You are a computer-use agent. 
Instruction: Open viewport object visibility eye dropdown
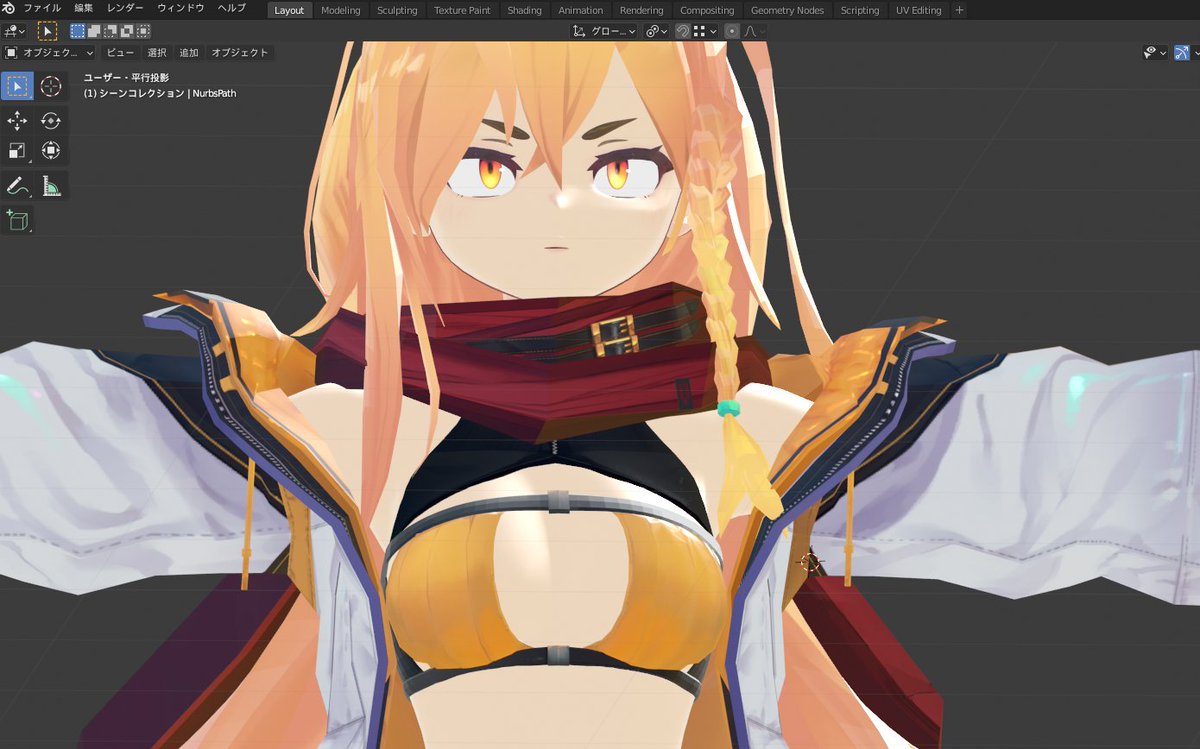pyautogui.click(x=1155, y=52)
